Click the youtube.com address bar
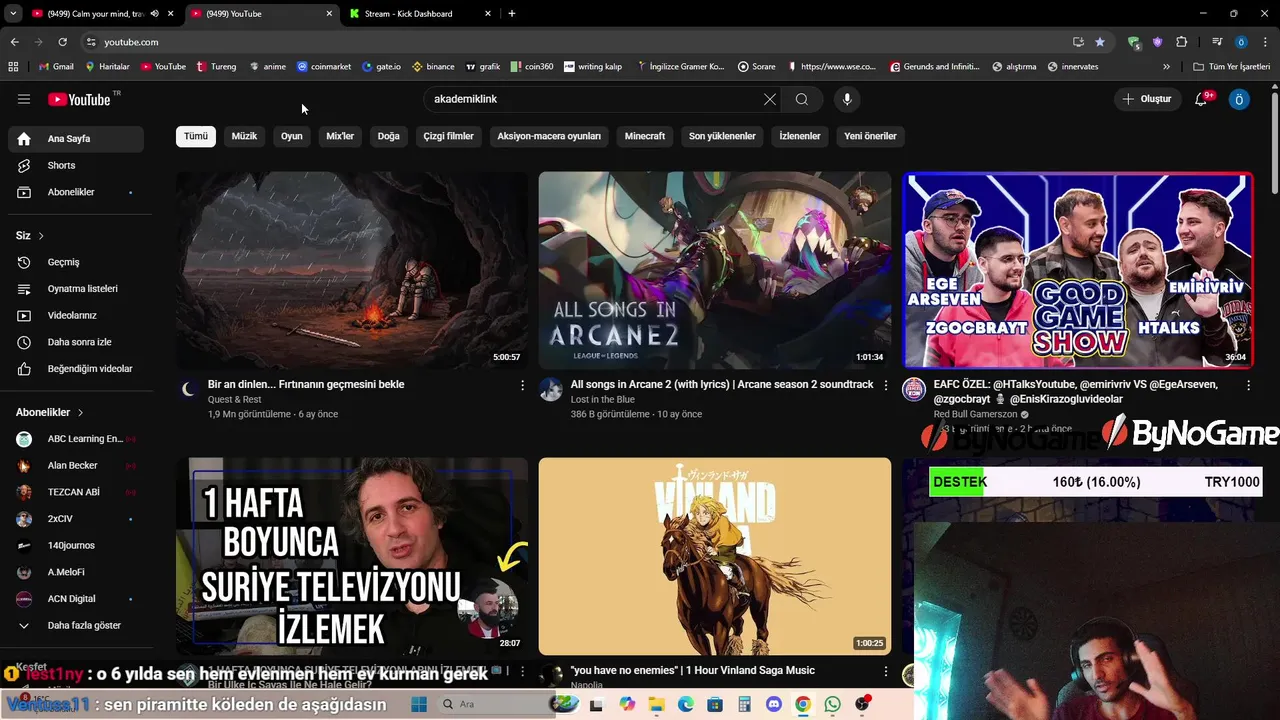Screen dimensions: 1280x720 coord(575,42)
